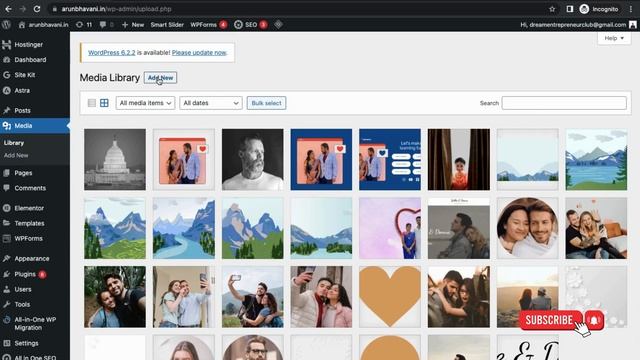The height and width of the screenshot is (360, 640).
Task: Click the WordPress logo in admin bar
Action: pyautogui.click(x=6, y=24)
